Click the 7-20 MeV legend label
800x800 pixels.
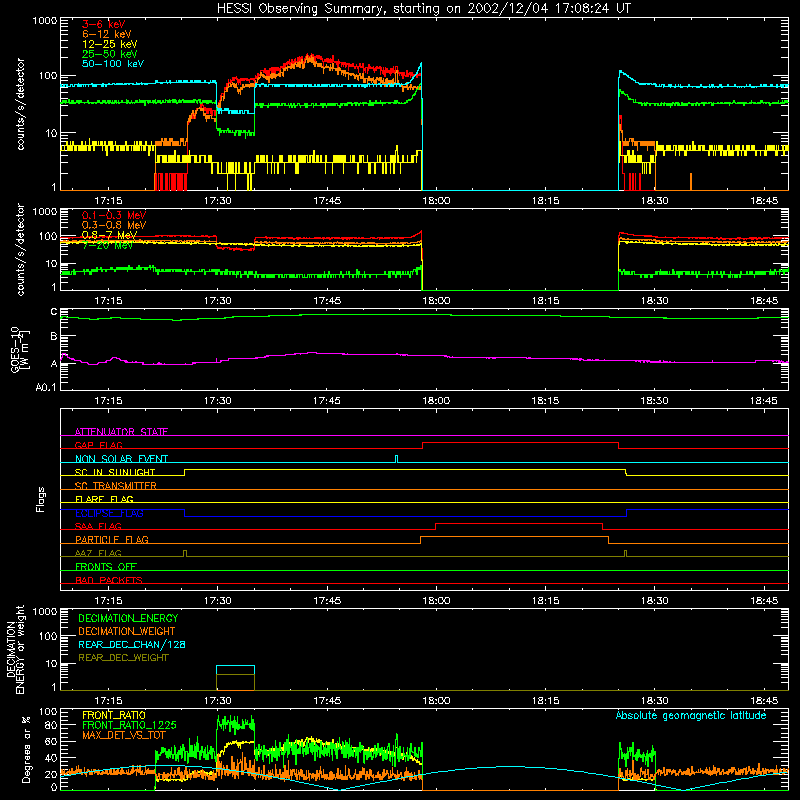[x=107, y=245]
